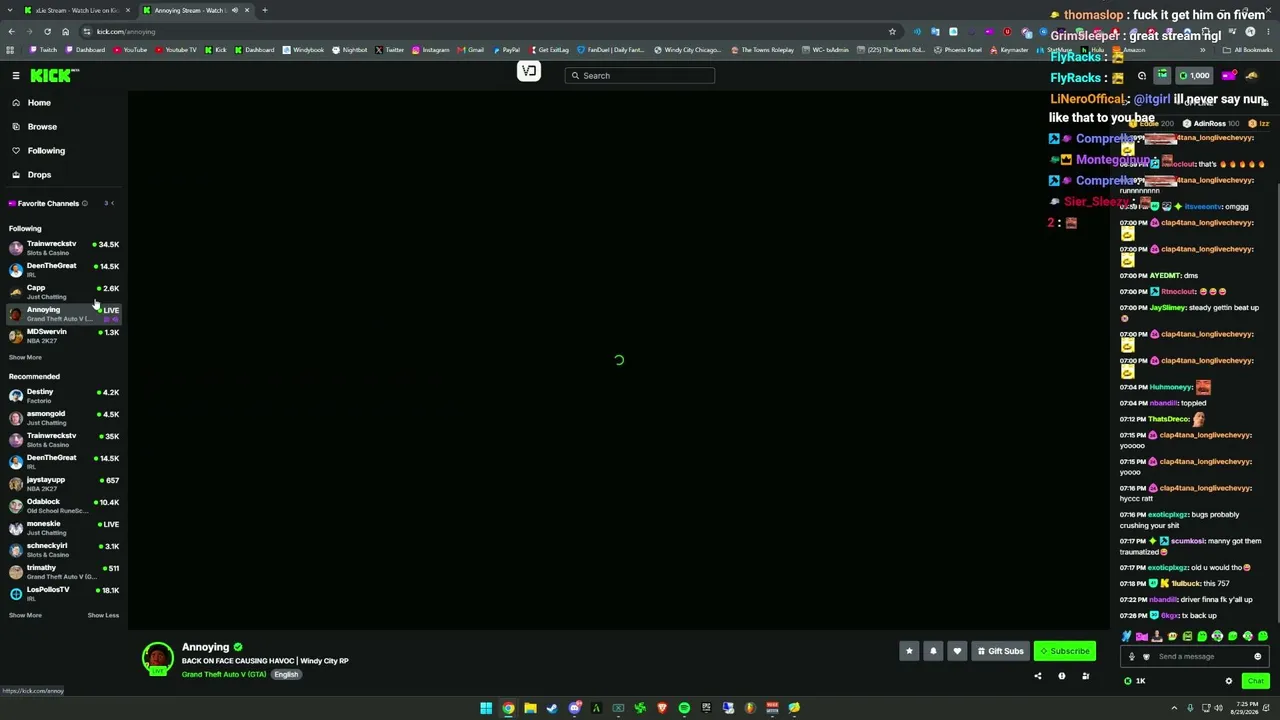Open the YouTube TV bookmark
This screenshot has width=1280, height=720.
pos(176,50)
